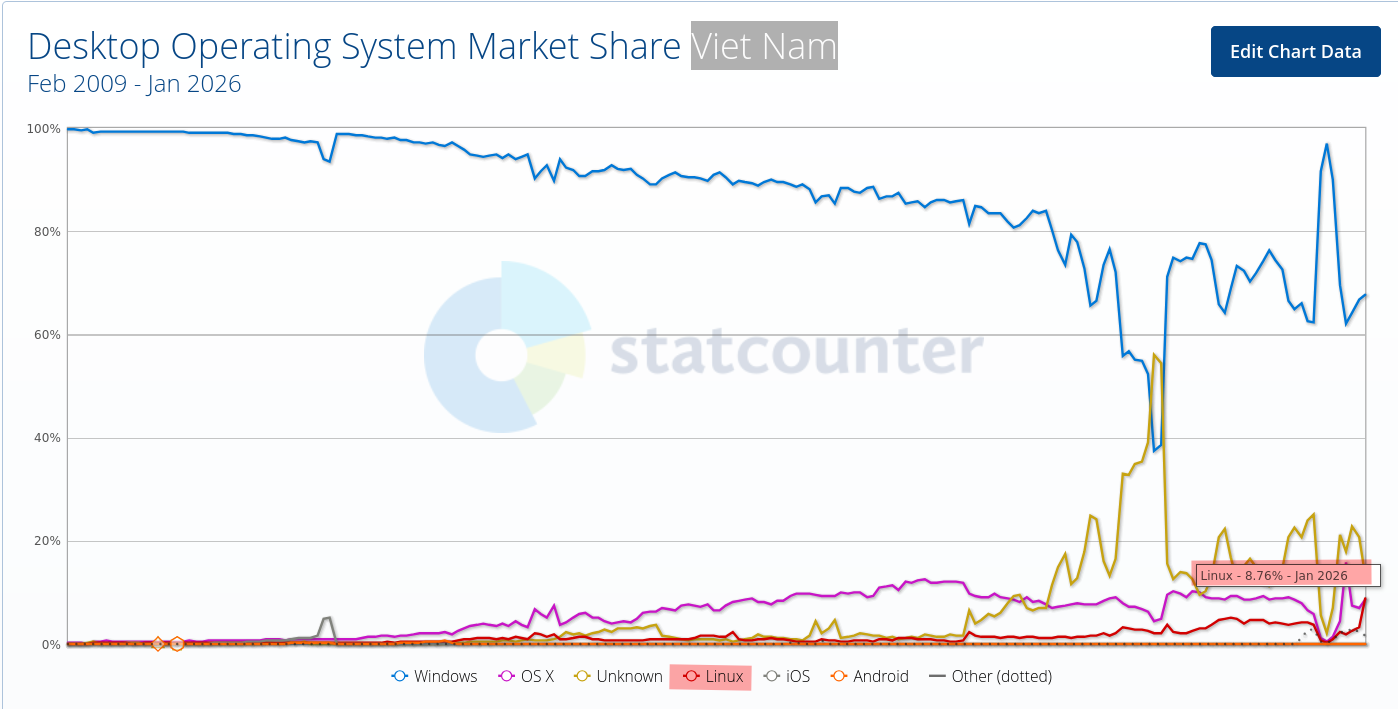
Task: Select the Windows legend diamond icon
Action: 401,676
